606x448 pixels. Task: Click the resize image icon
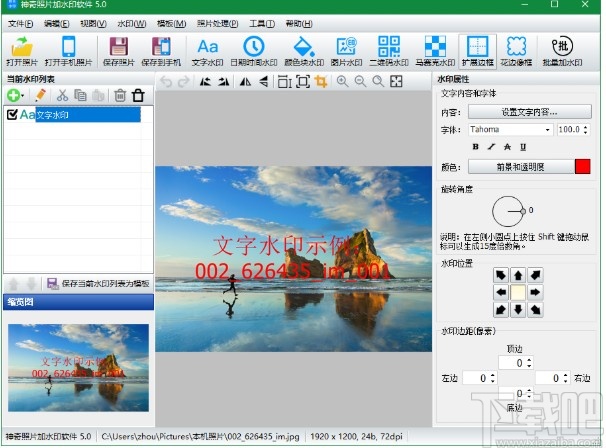284,82
